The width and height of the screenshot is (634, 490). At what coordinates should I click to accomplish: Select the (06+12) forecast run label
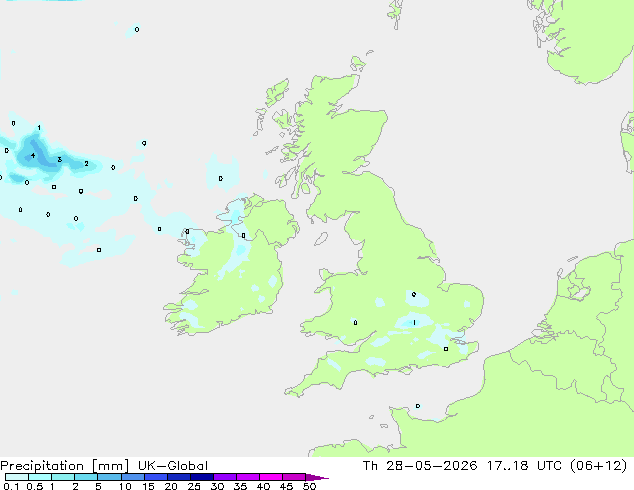coord(599,466)
